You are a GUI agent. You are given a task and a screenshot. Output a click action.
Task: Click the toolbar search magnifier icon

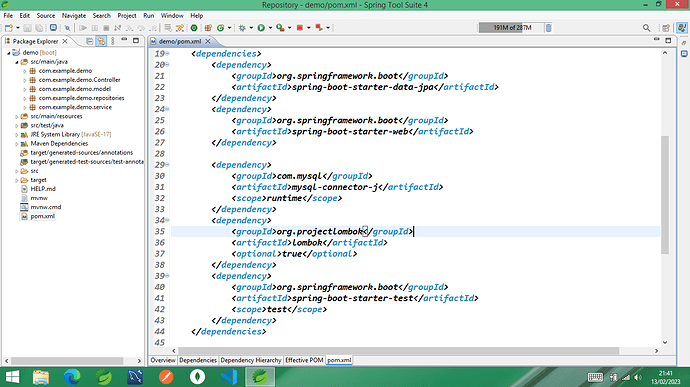tap(646, 28)
